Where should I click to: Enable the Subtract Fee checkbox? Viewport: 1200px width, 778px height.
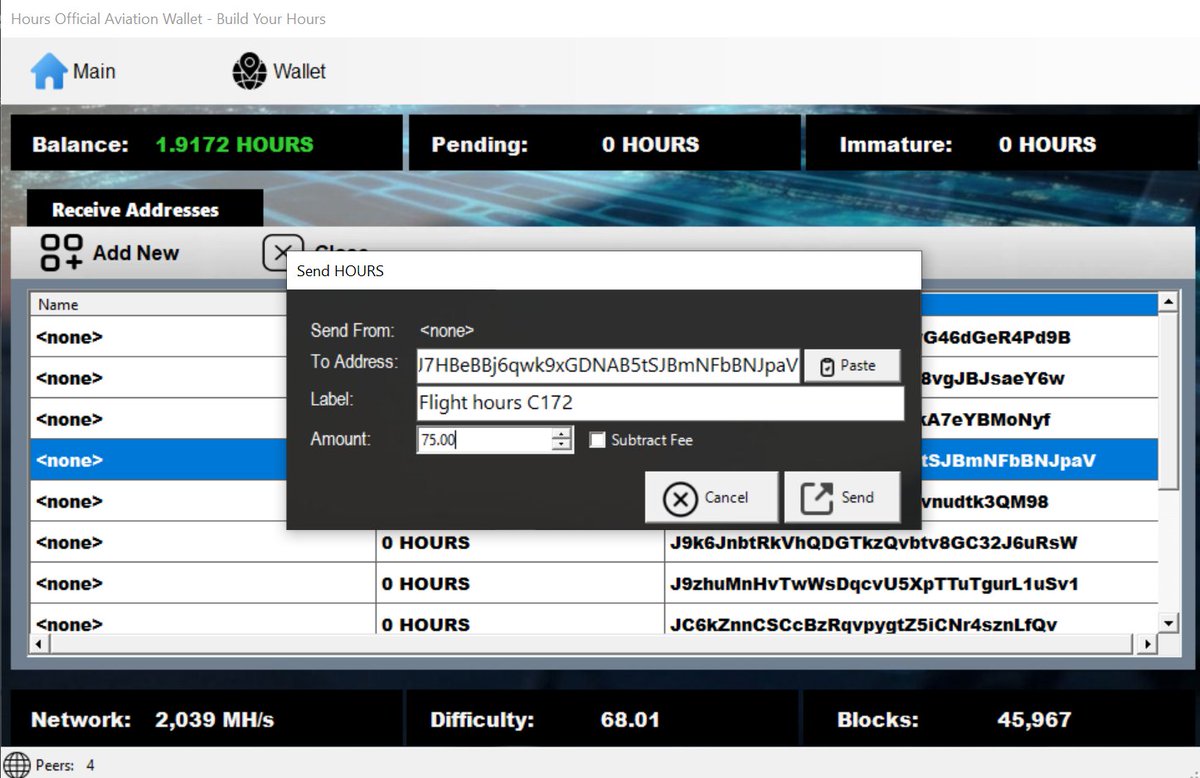(597, 440)
